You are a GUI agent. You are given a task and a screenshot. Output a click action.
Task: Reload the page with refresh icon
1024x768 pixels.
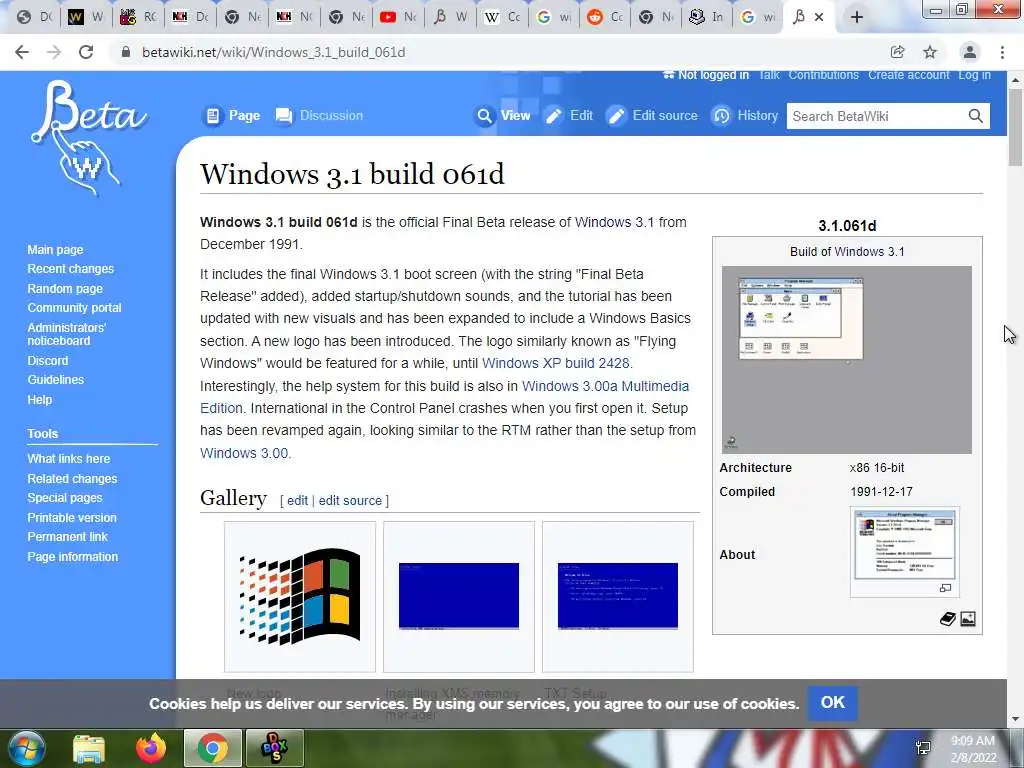click(x=86, y=52)
